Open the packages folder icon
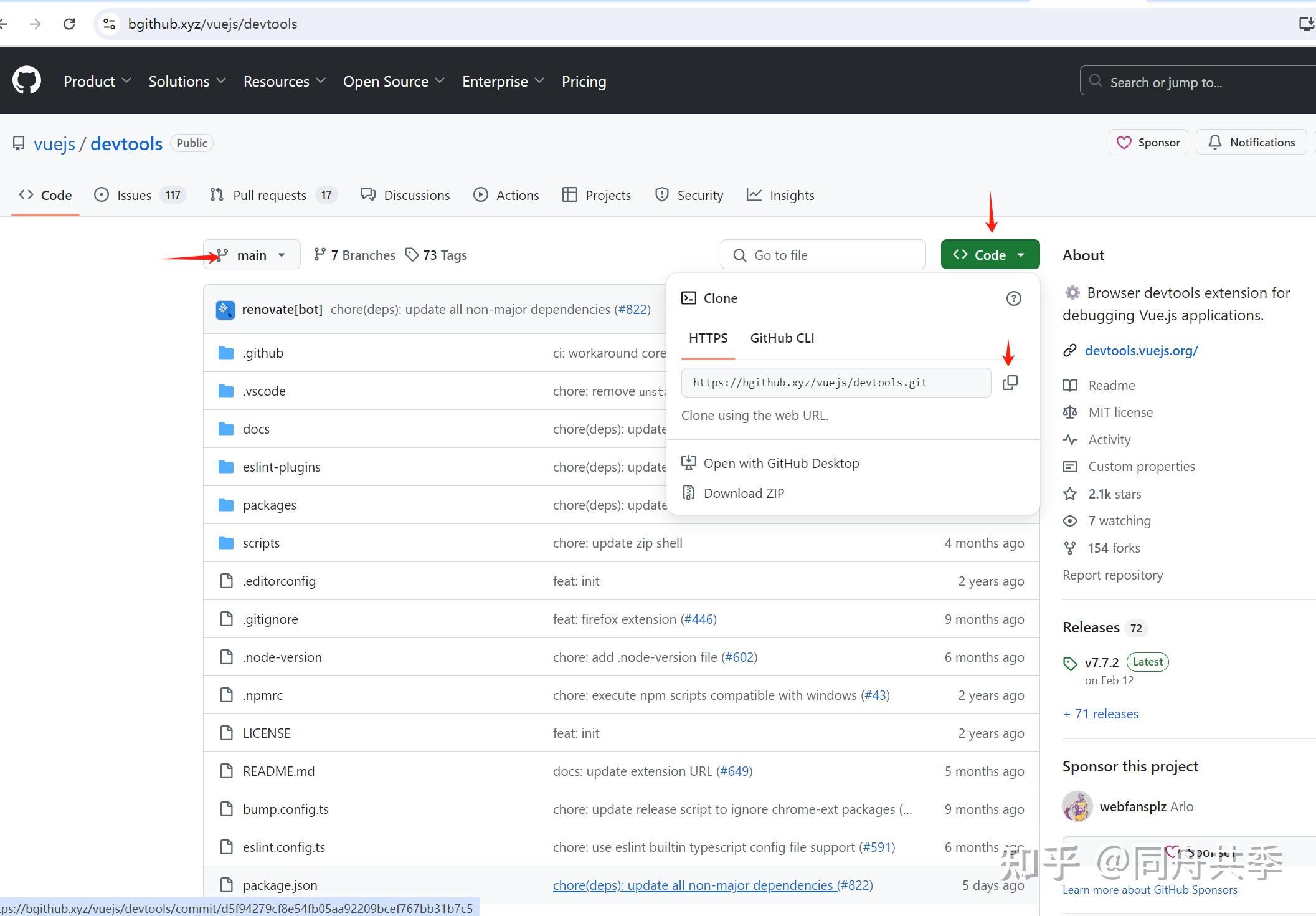This screenshot has width=1316, height=916. click(225, 505)
